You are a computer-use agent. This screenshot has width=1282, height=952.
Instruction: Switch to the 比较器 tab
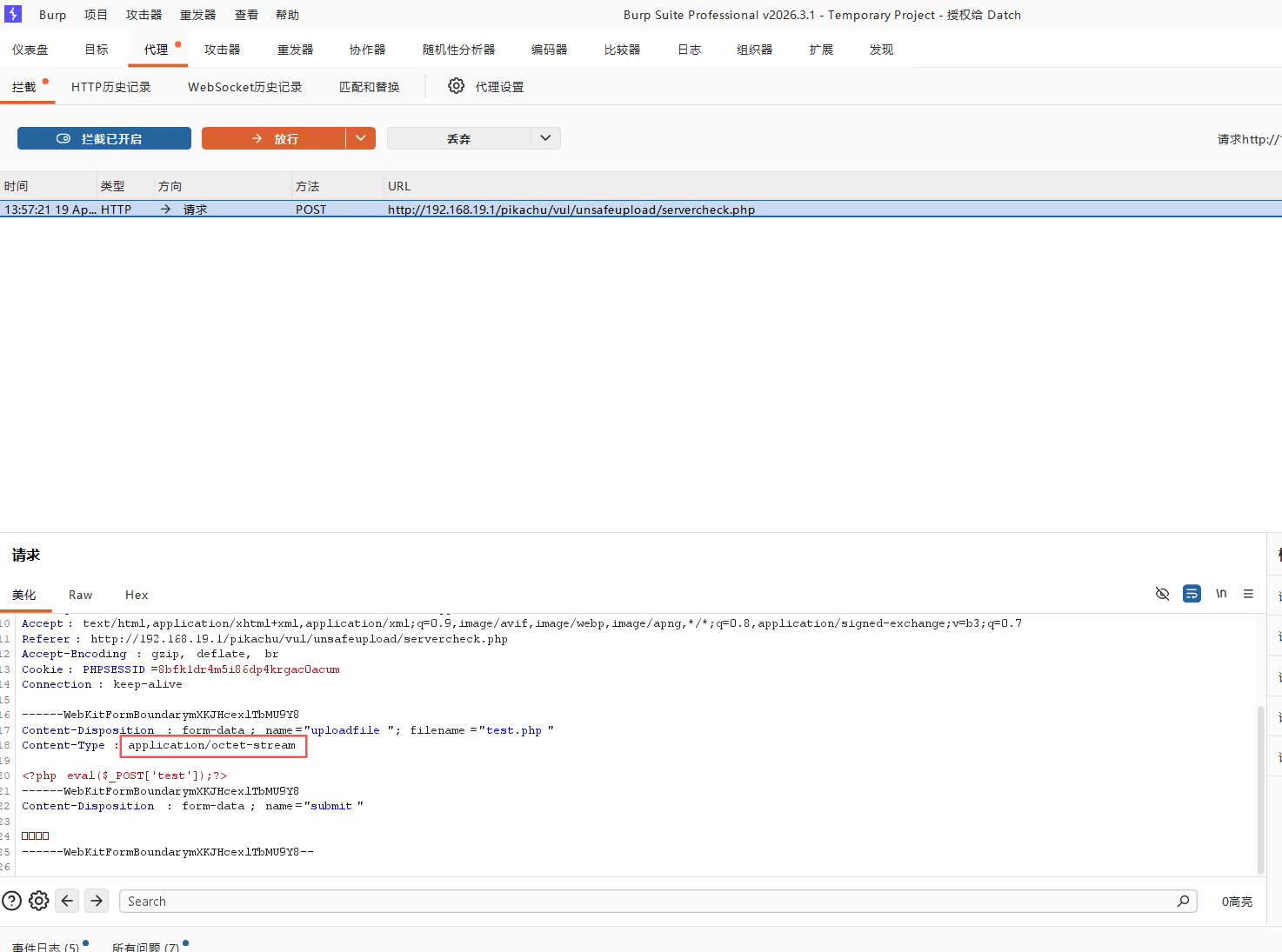click(x=622, y=50)
